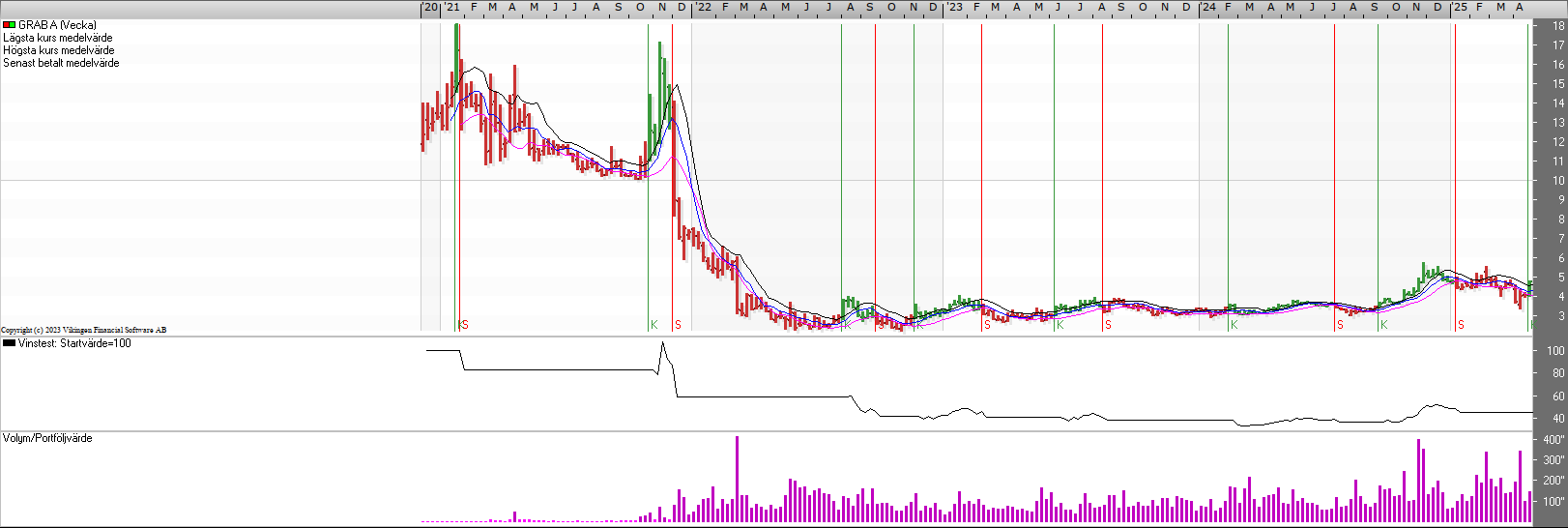The image size is (1568, 528).
Task: Click the black swatch beside Vinstest legend
Action: (x=9, y=343)
